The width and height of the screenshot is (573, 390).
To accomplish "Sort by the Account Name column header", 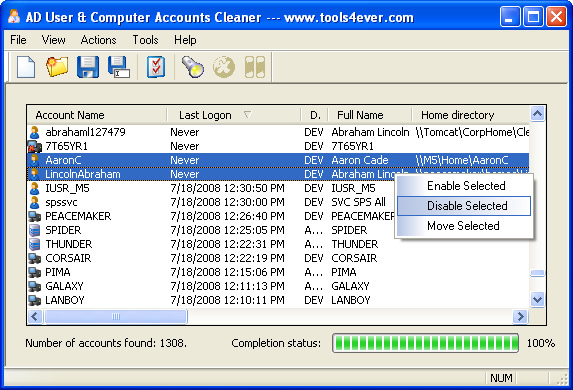I will tap(97, 115).
